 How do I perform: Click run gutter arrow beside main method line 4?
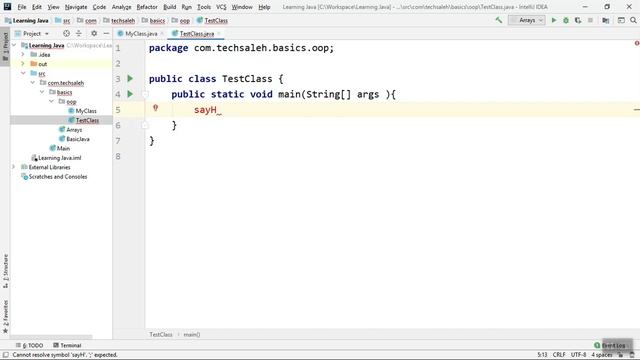point(130,94)
